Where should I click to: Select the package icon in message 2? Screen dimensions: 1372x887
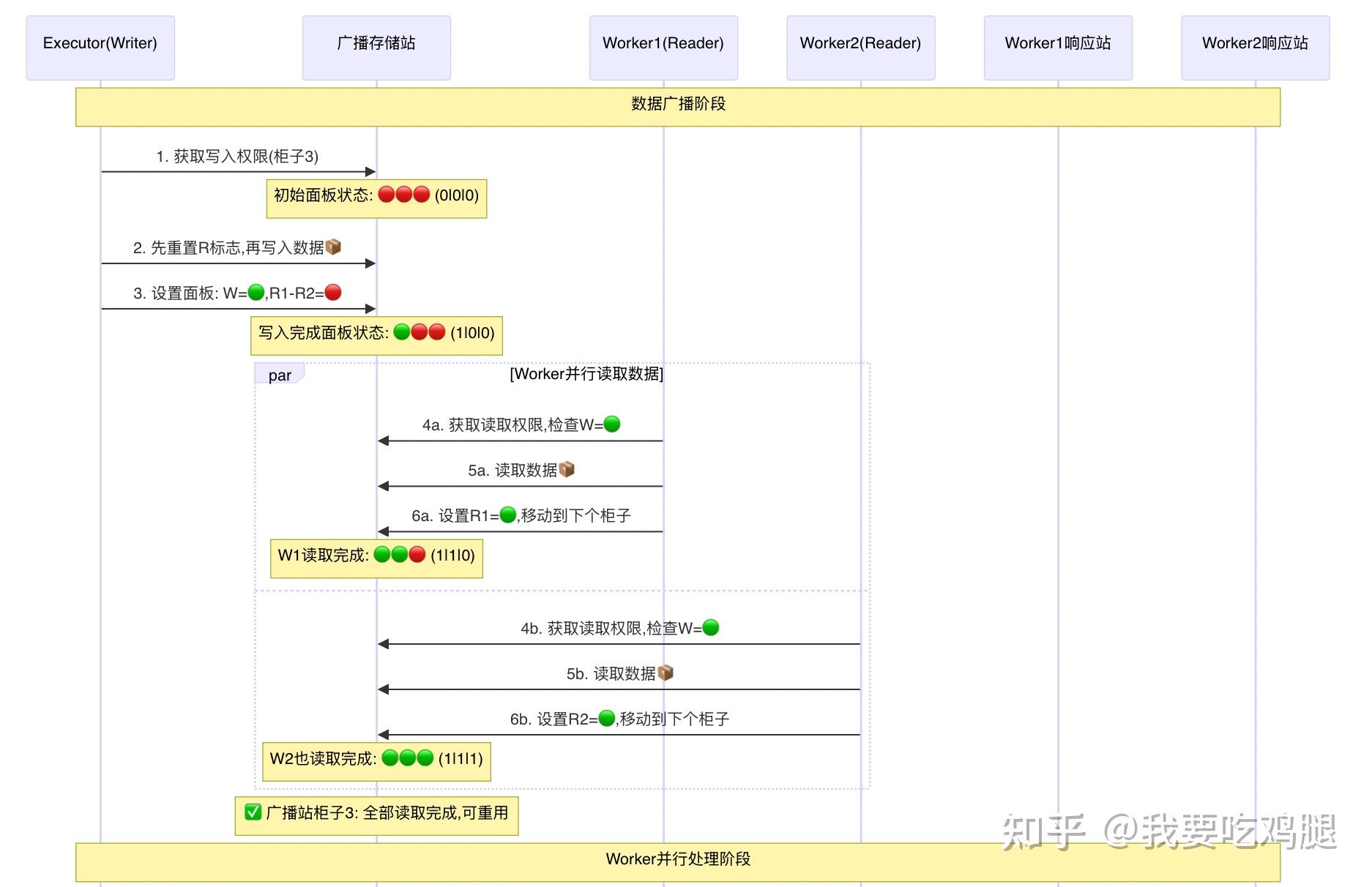coord(335,247)
